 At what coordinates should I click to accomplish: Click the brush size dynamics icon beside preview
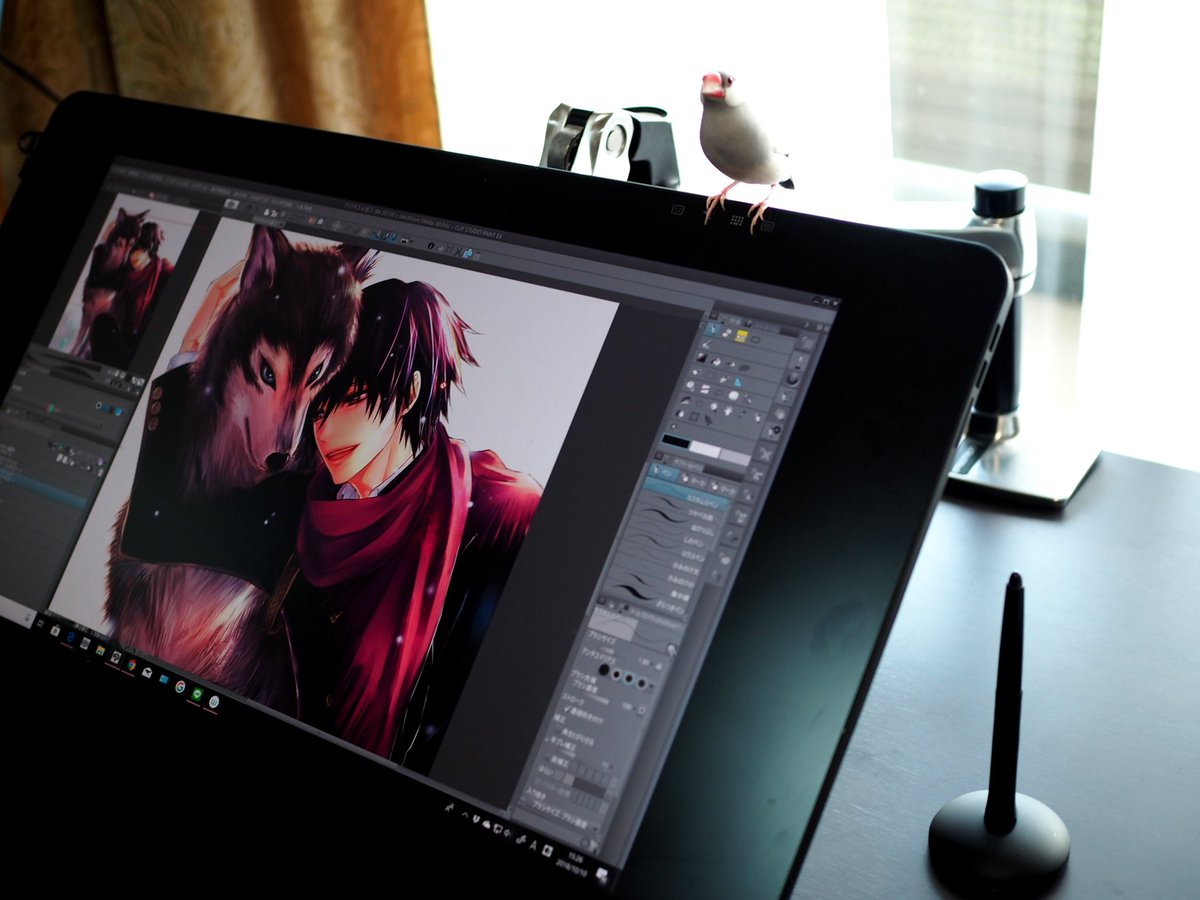[x=672, y=649]
